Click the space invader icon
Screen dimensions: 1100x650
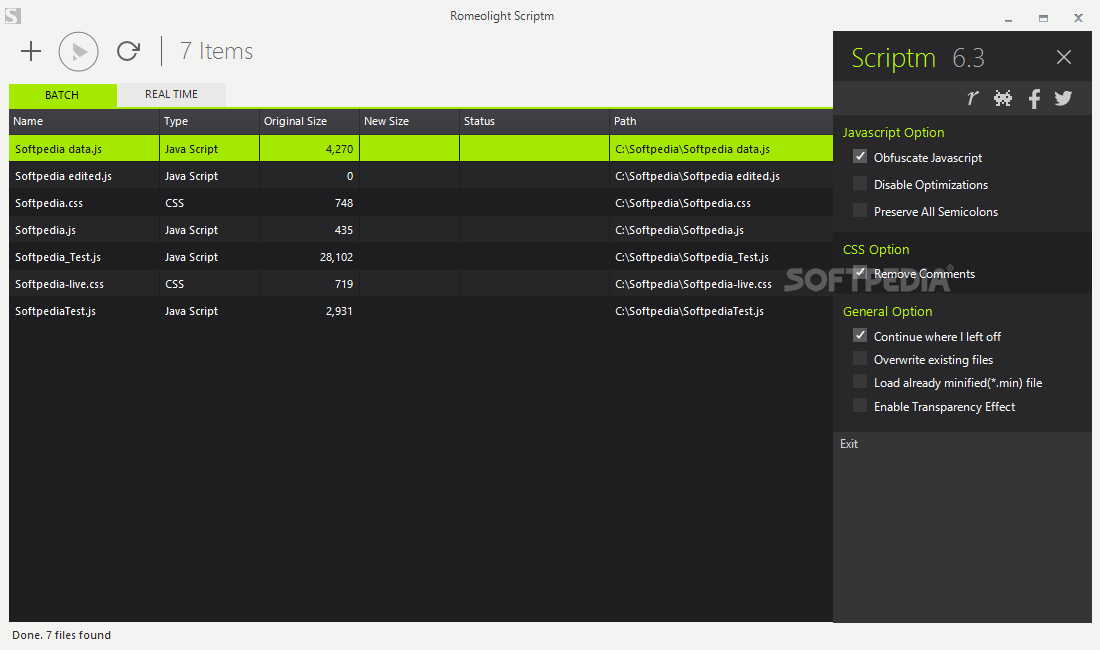[x=1003, y=98]
